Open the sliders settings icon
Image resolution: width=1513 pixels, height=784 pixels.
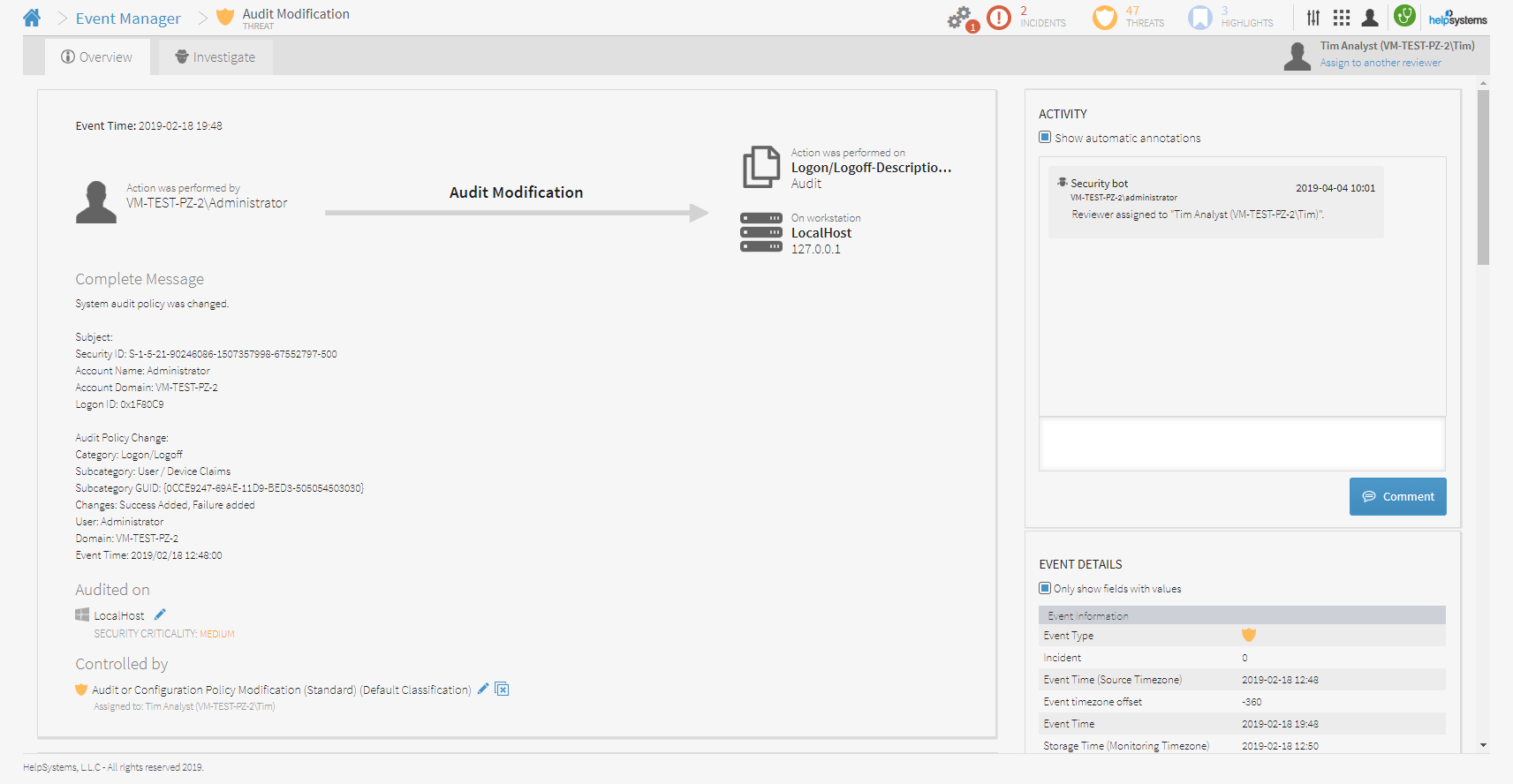1313,18
